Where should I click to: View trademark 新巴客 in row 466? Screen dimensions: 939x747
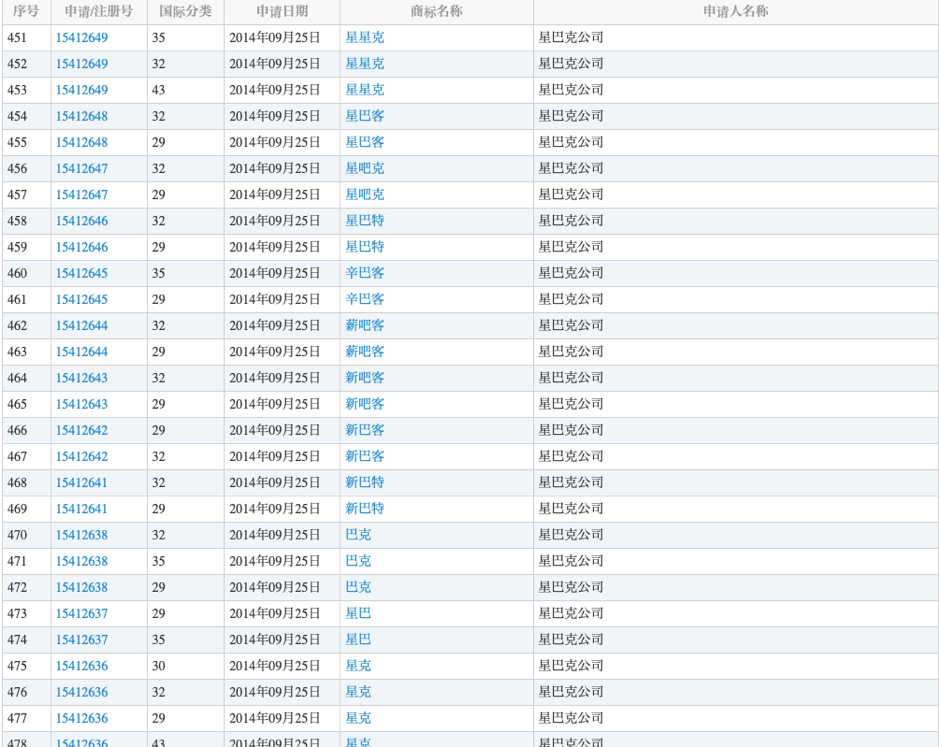coord(365,430)
